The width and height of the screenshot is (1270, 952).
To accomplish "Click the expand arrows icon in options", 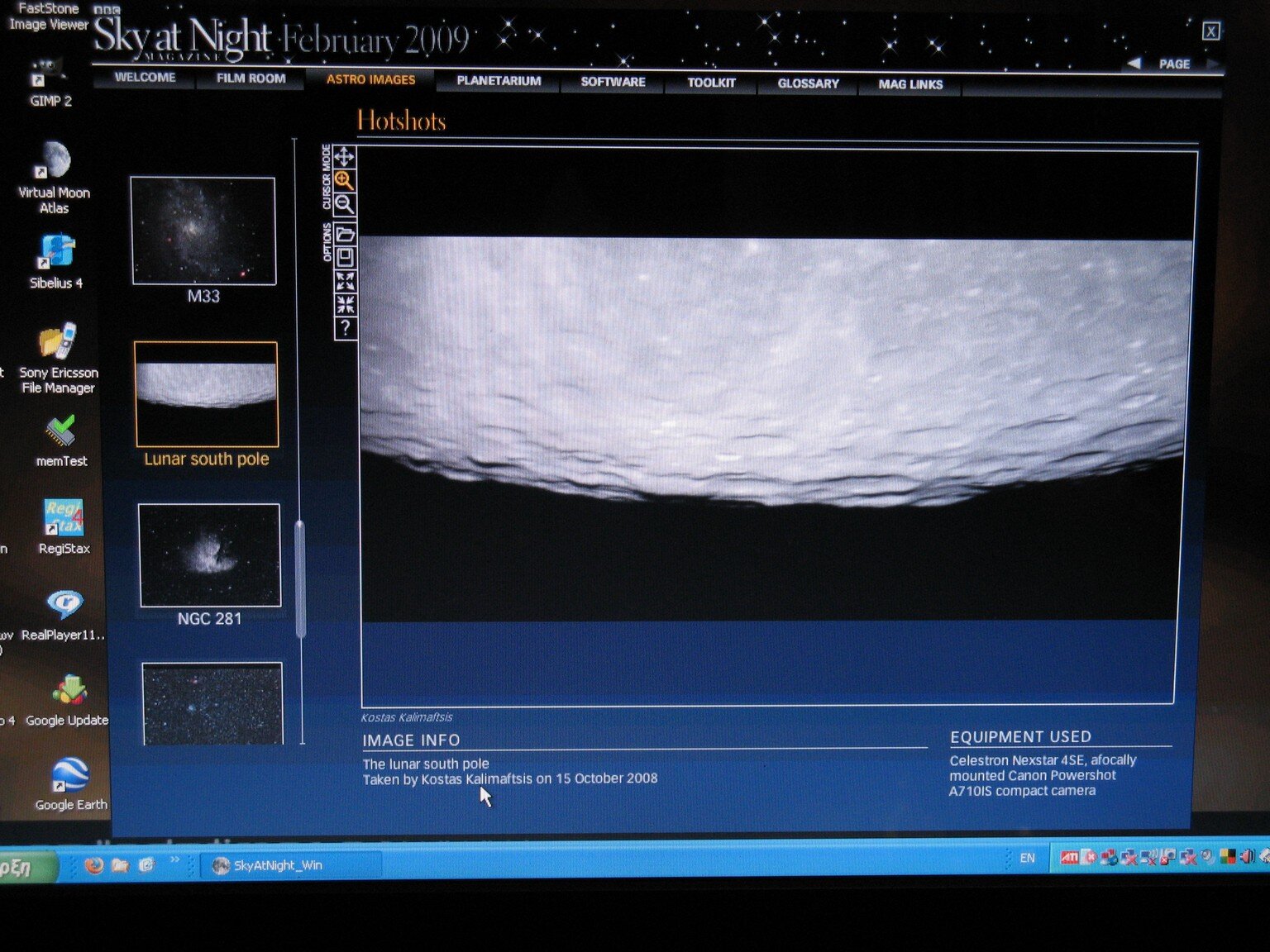I will coord(345,281).
